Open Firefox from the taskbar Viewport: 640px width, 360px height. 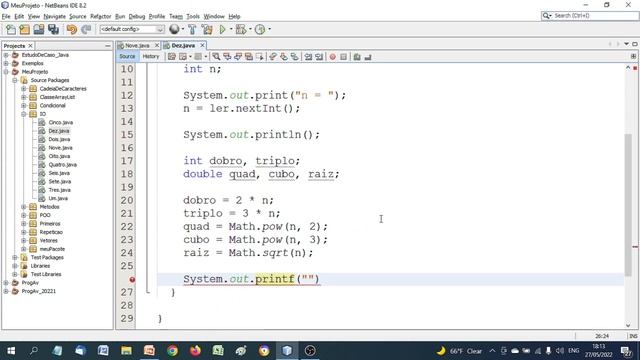(x=195, y=351)
